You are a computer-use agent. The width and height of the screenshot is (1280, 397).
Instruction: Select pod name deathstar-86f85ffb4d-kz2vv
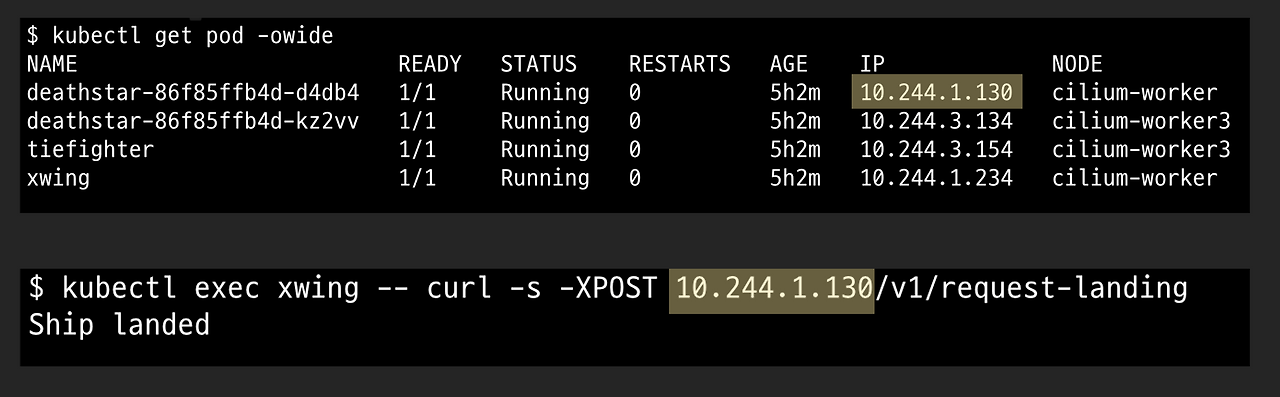pos(193,121)
